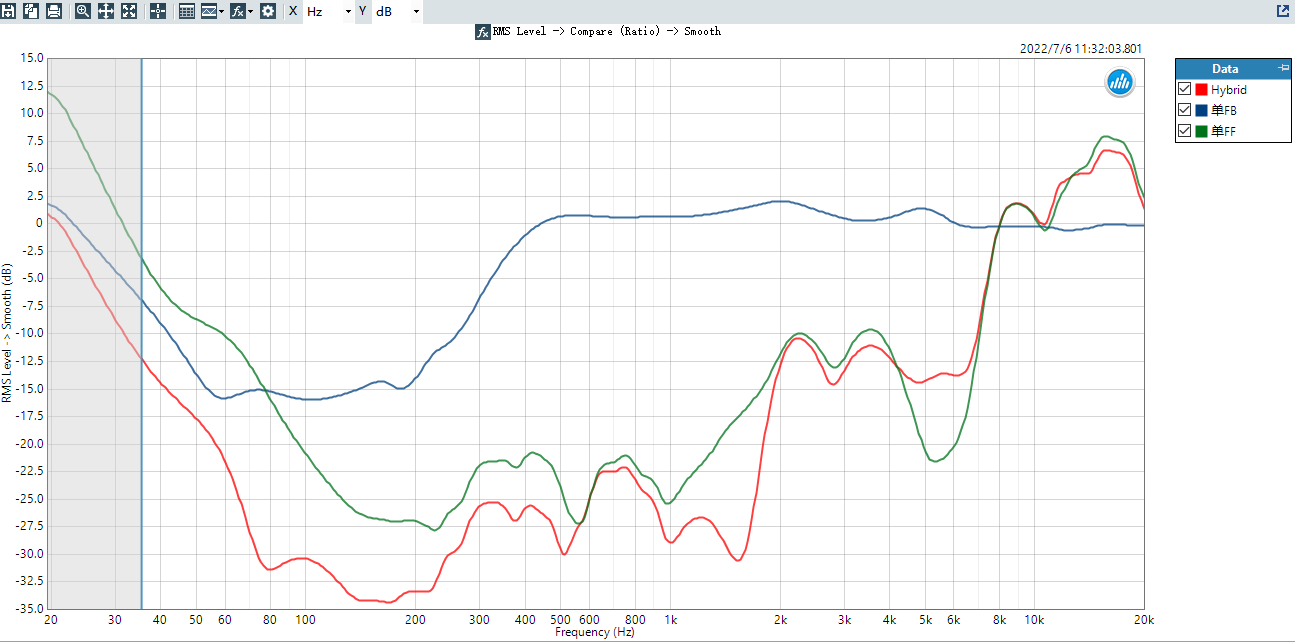Expand the fx functions dropdown arrow
This screenshot has height=643, width=1295.
pyautogui.click(x=249, y=12)
